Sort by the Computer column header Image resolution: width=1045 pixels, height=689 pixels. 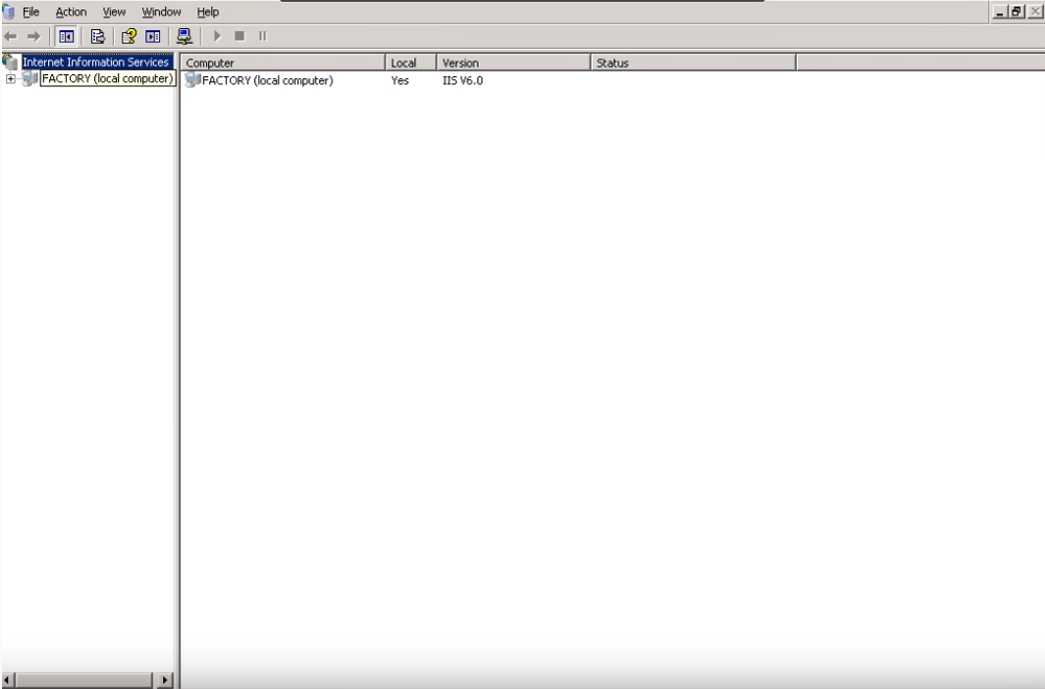click(x=283, y=63)
